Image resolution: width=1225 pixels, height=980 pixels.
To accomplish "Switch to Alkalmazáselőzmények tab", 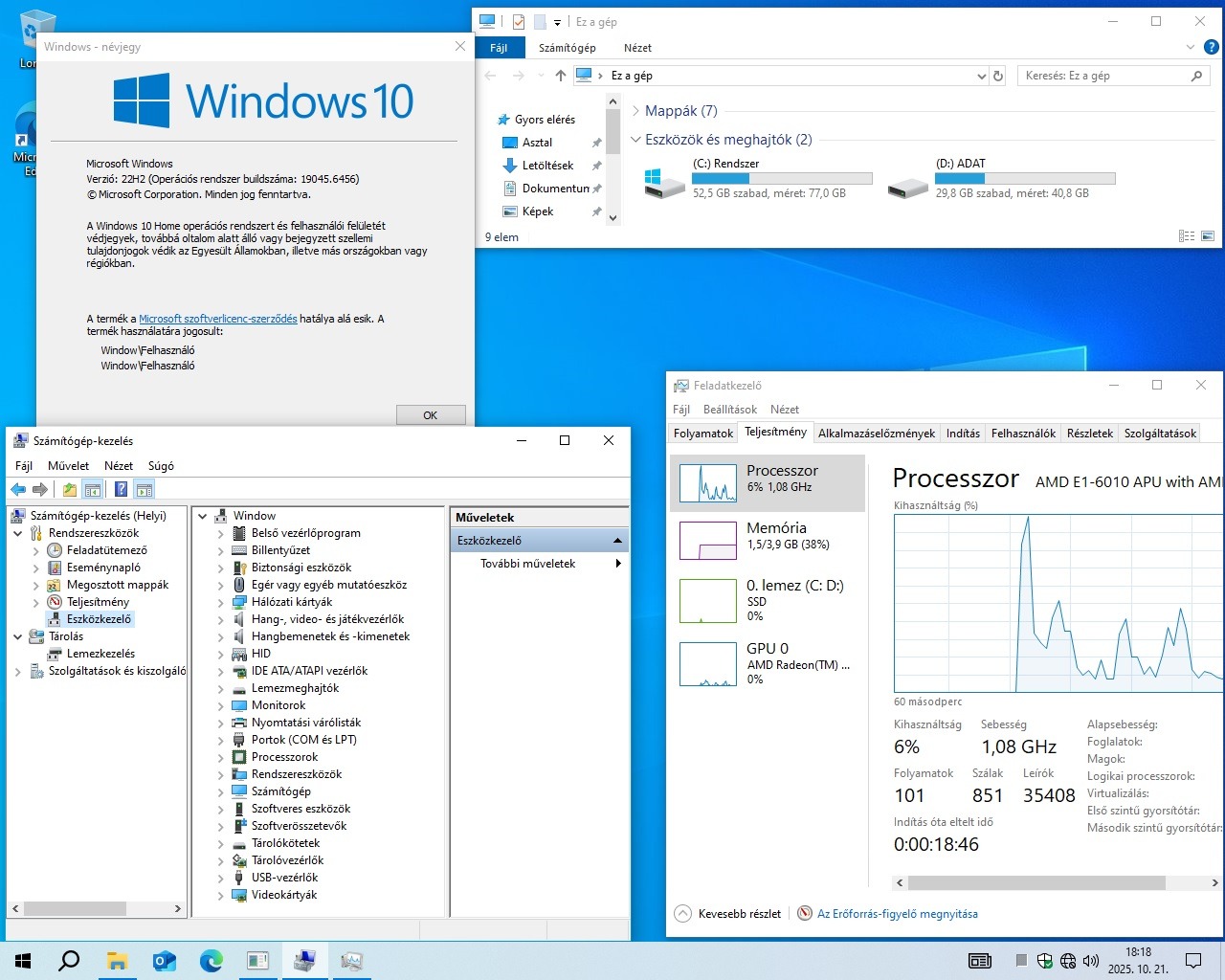I will pos(877,434).
